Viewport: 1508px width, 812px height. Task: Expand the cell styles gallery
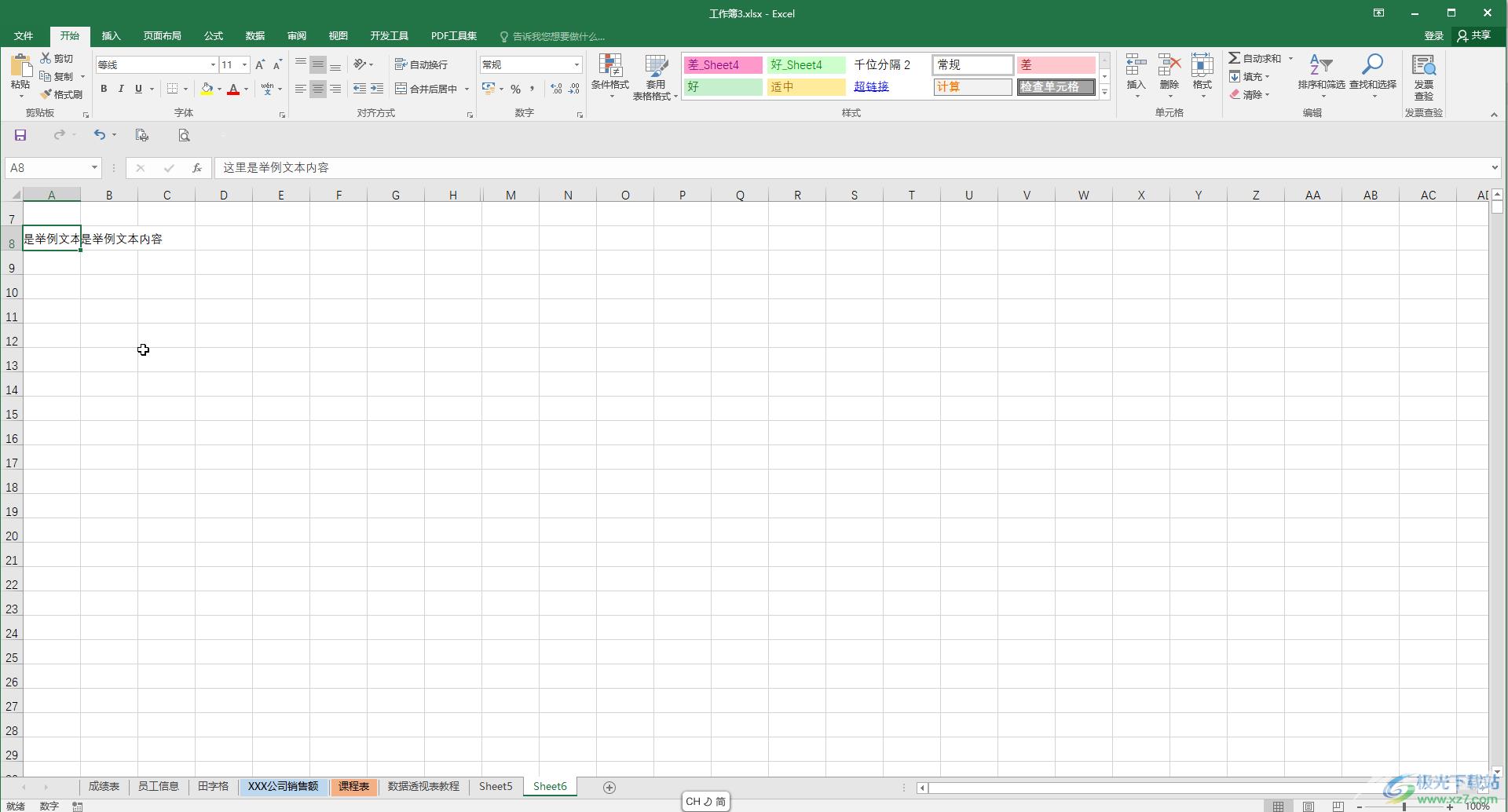pyautogui.click(x=1104, y=92)
